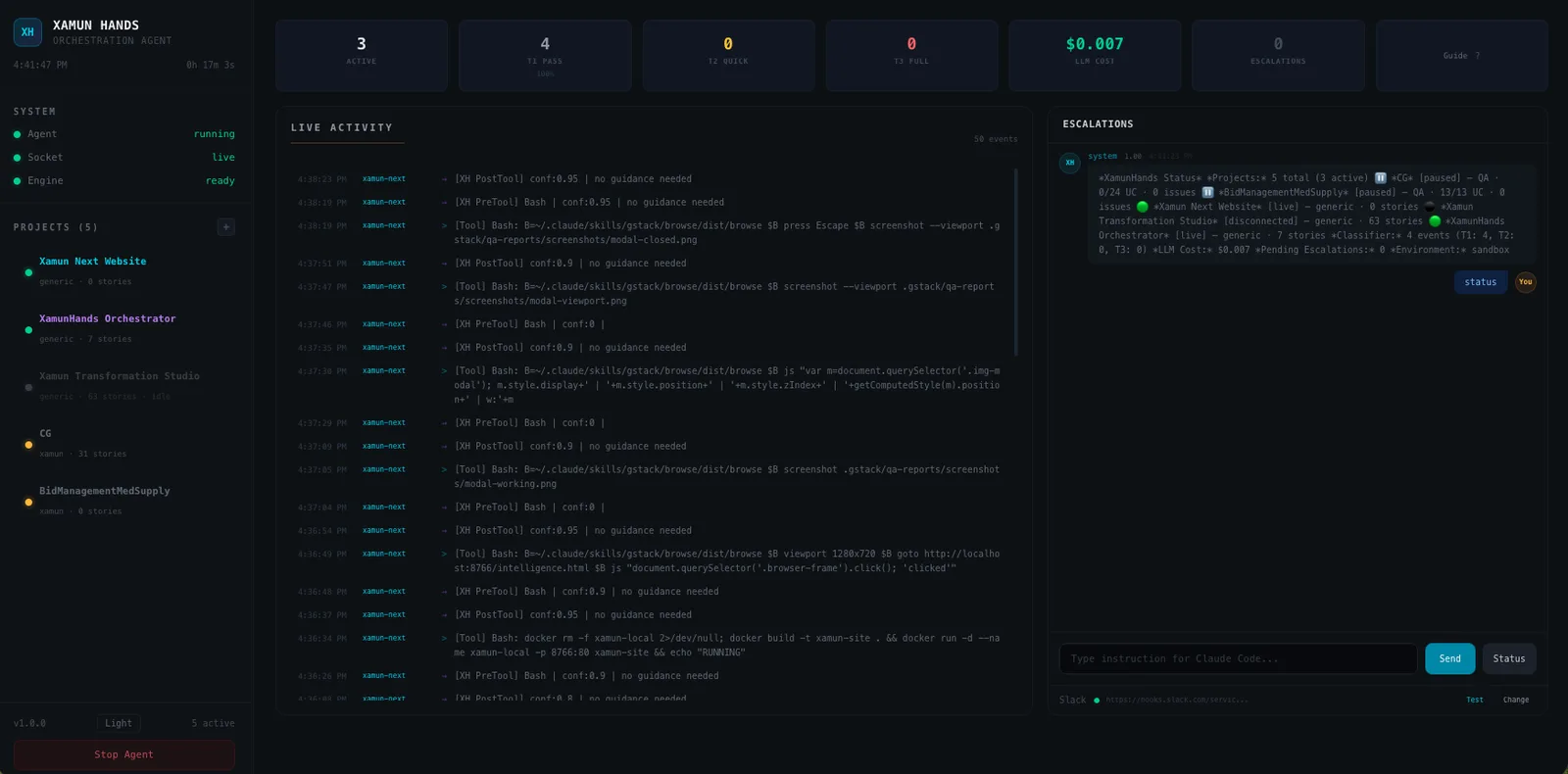Screen dimensions: 1568x774
Task: Click the blue status message bubble
Action: [1481, 282]
